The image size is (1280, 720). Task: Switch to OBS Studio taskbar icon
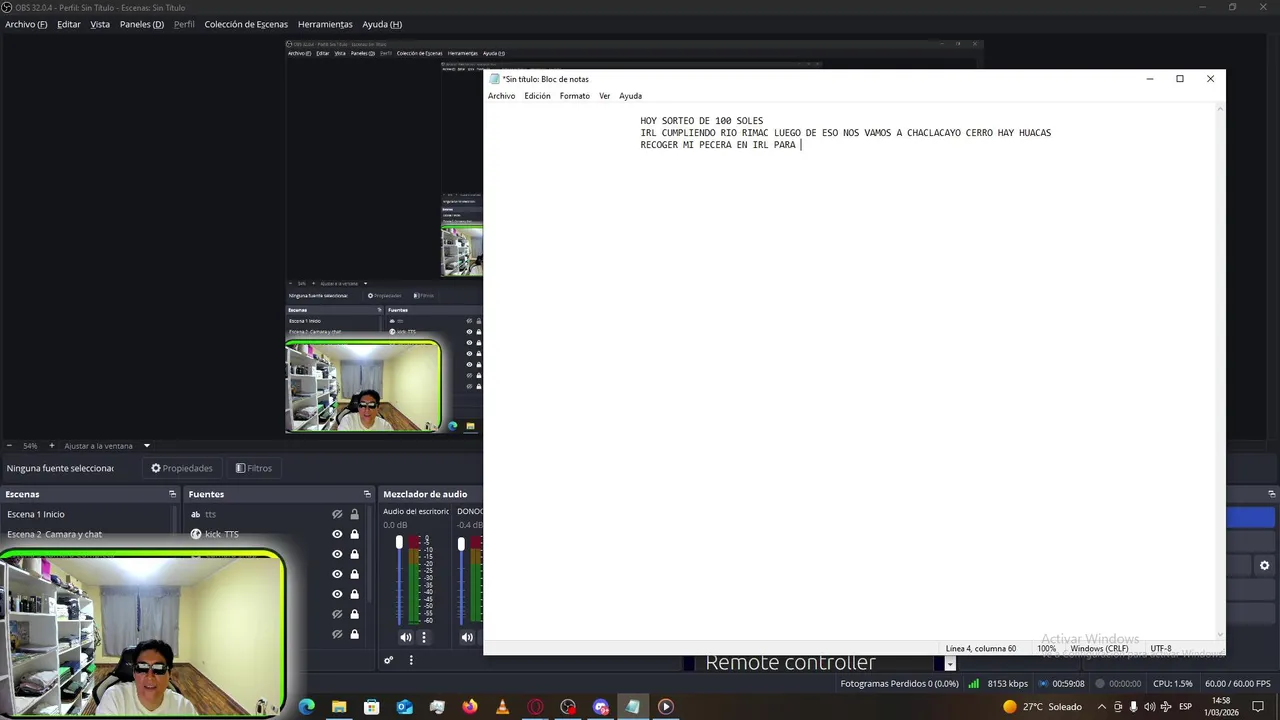pyautogui.click(x=568, y=707)
